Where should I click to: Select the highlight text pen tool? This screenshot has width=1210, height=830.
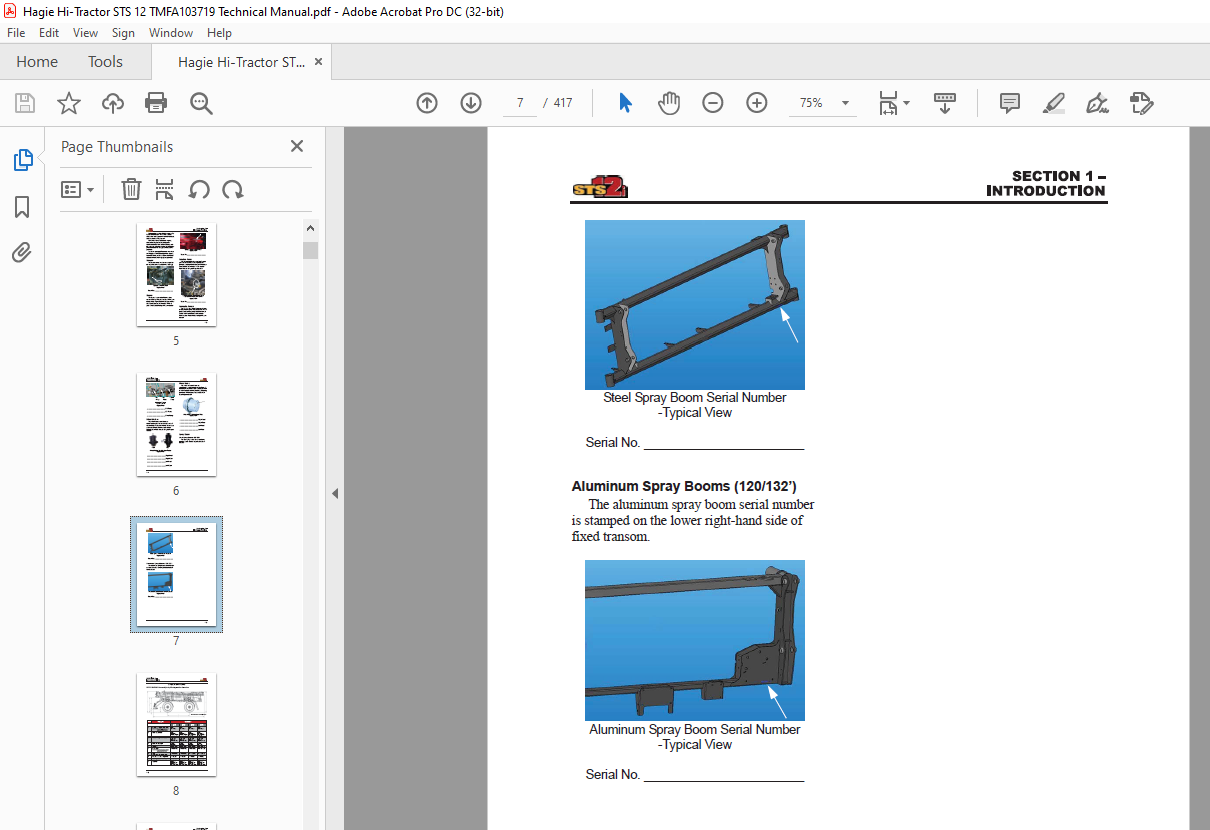1054,103
